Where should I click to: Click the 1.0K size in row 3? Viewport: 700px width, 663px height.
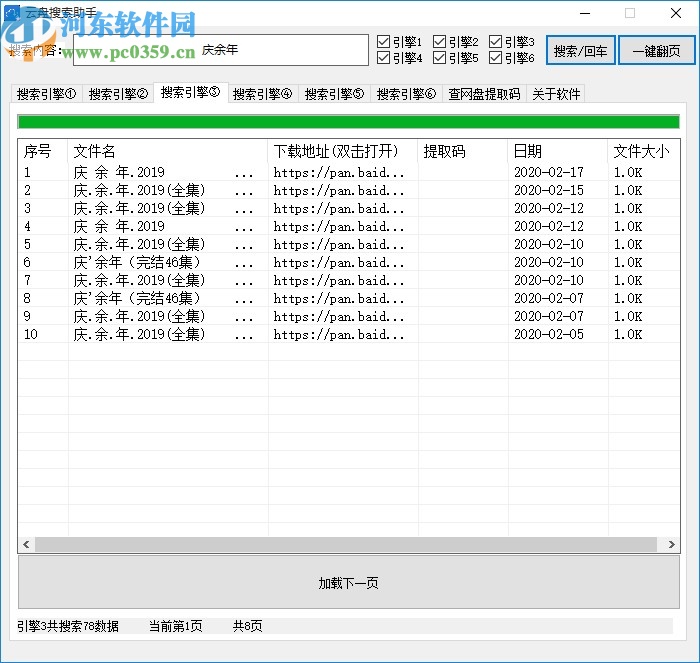coord(628,208)
